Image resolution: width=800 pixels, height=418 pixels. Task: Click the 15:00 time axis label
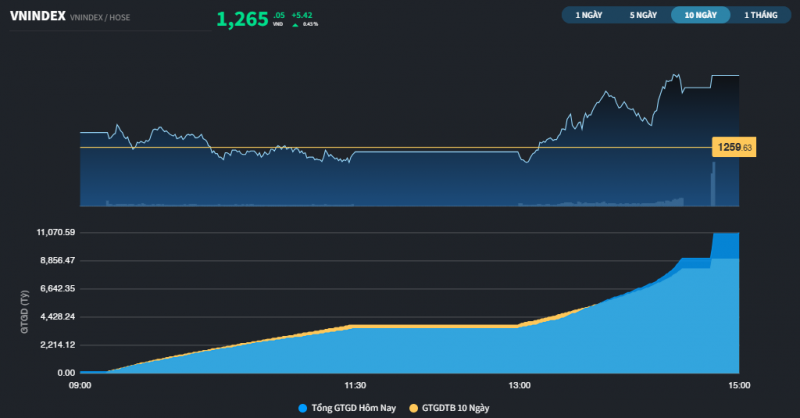tap(738, 385)
